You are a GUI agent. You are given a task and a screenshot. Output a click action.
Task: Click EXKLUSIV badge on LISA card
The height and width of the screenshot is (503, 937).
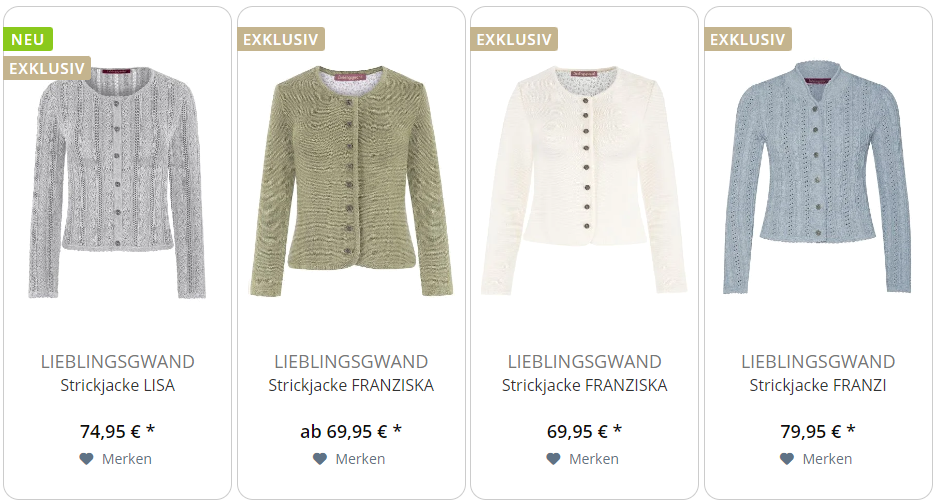pos(47,68)
